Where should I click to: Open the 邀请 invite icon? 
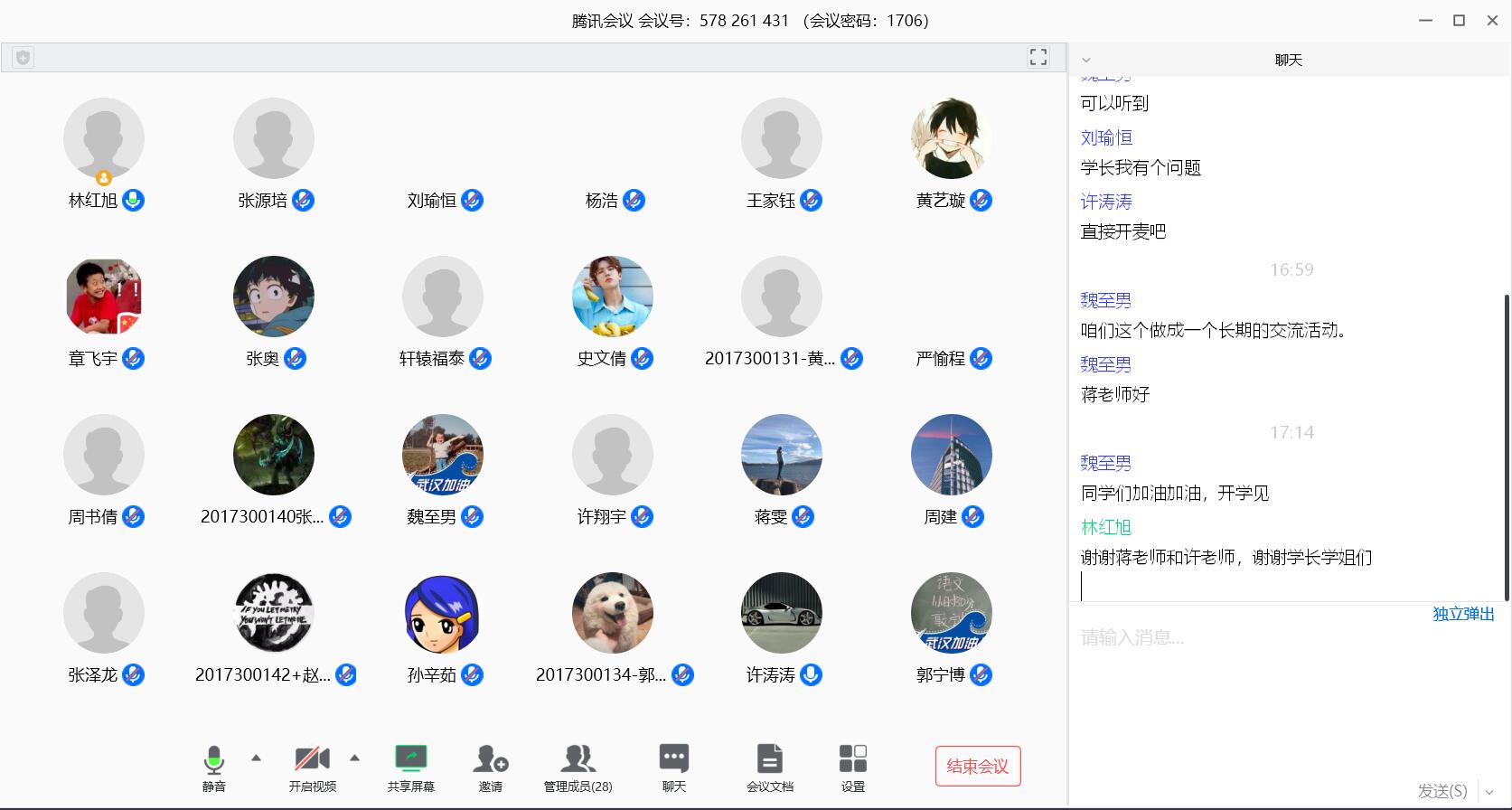[490, 760]
